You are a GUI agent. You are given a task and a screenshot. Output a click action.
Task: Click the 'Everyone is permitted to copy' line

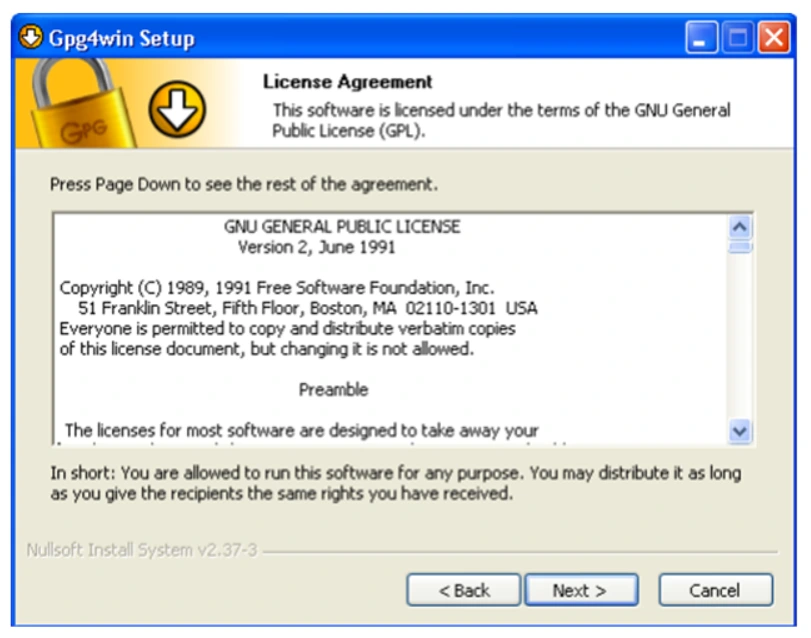287,329
